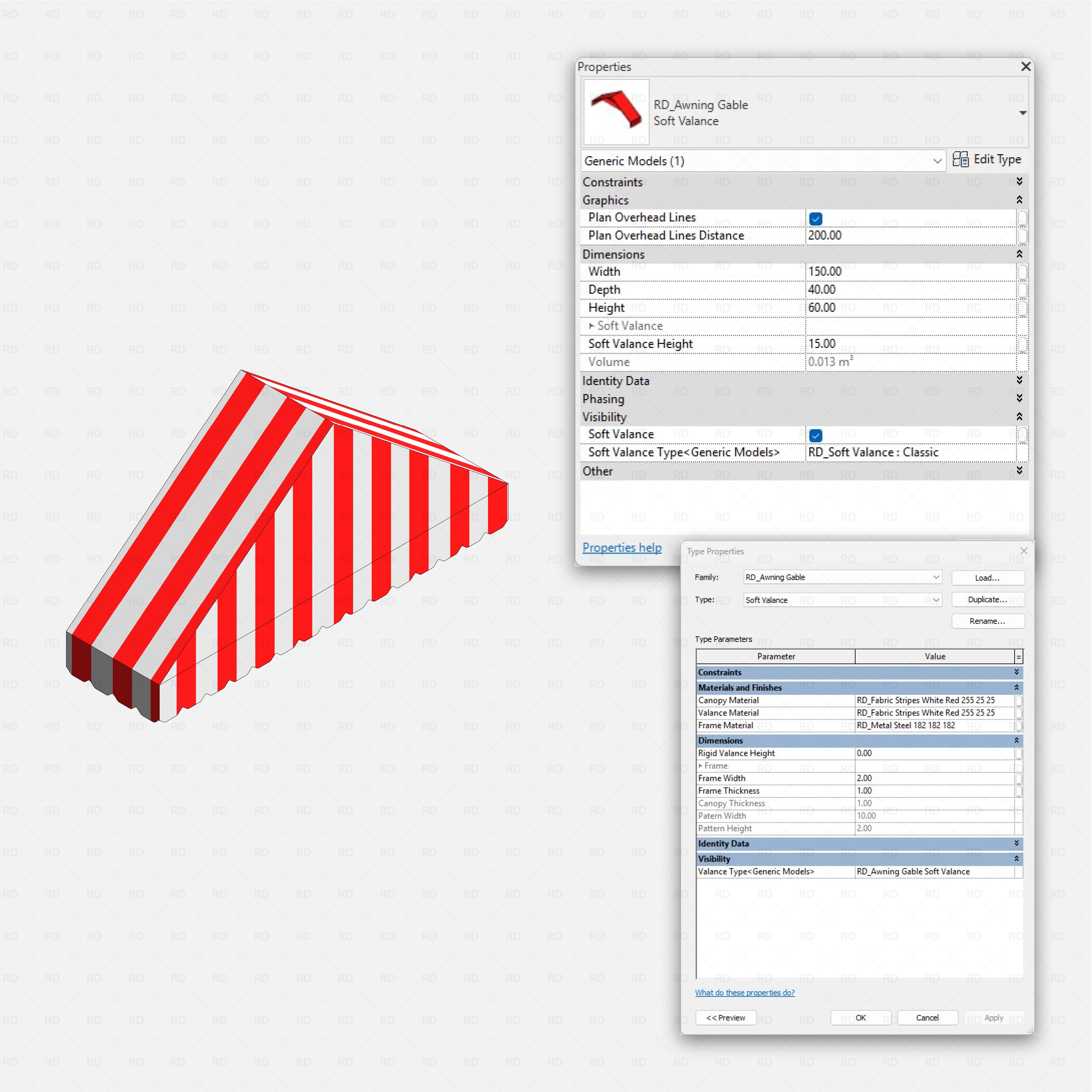This screenshot has width=1092, height=1092.
Task: Collapse Materials and Finishes group
Action: 1016,687
